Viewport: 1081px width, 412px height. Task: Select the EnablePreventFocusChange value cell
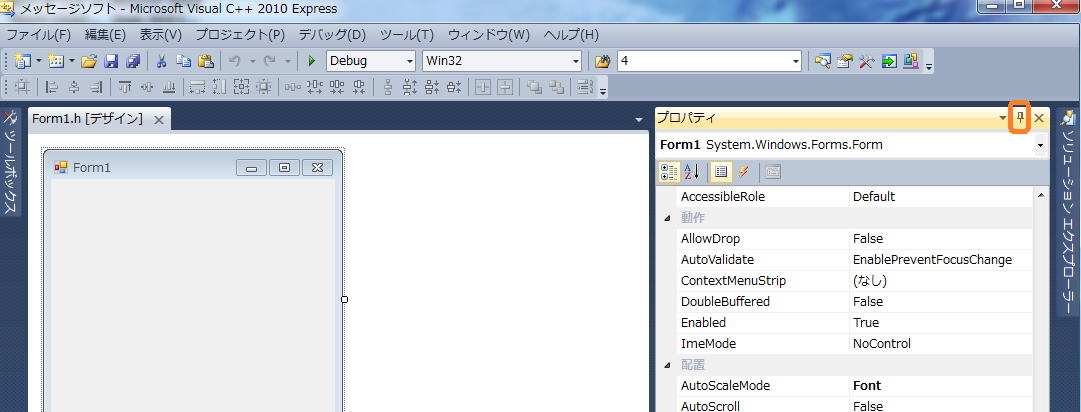(x=940, y=260)
